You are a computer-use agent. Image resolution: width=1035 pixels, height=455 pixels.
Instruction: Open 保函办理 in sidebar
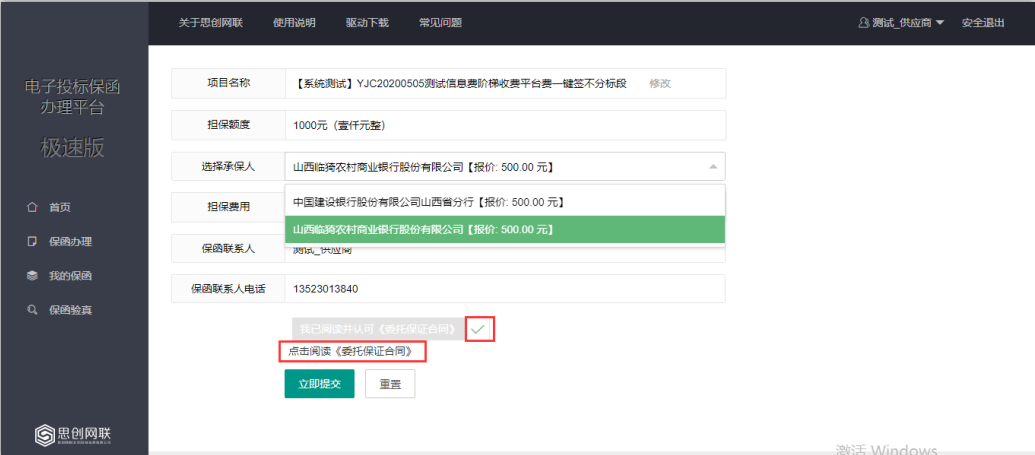tap(71, 242)
